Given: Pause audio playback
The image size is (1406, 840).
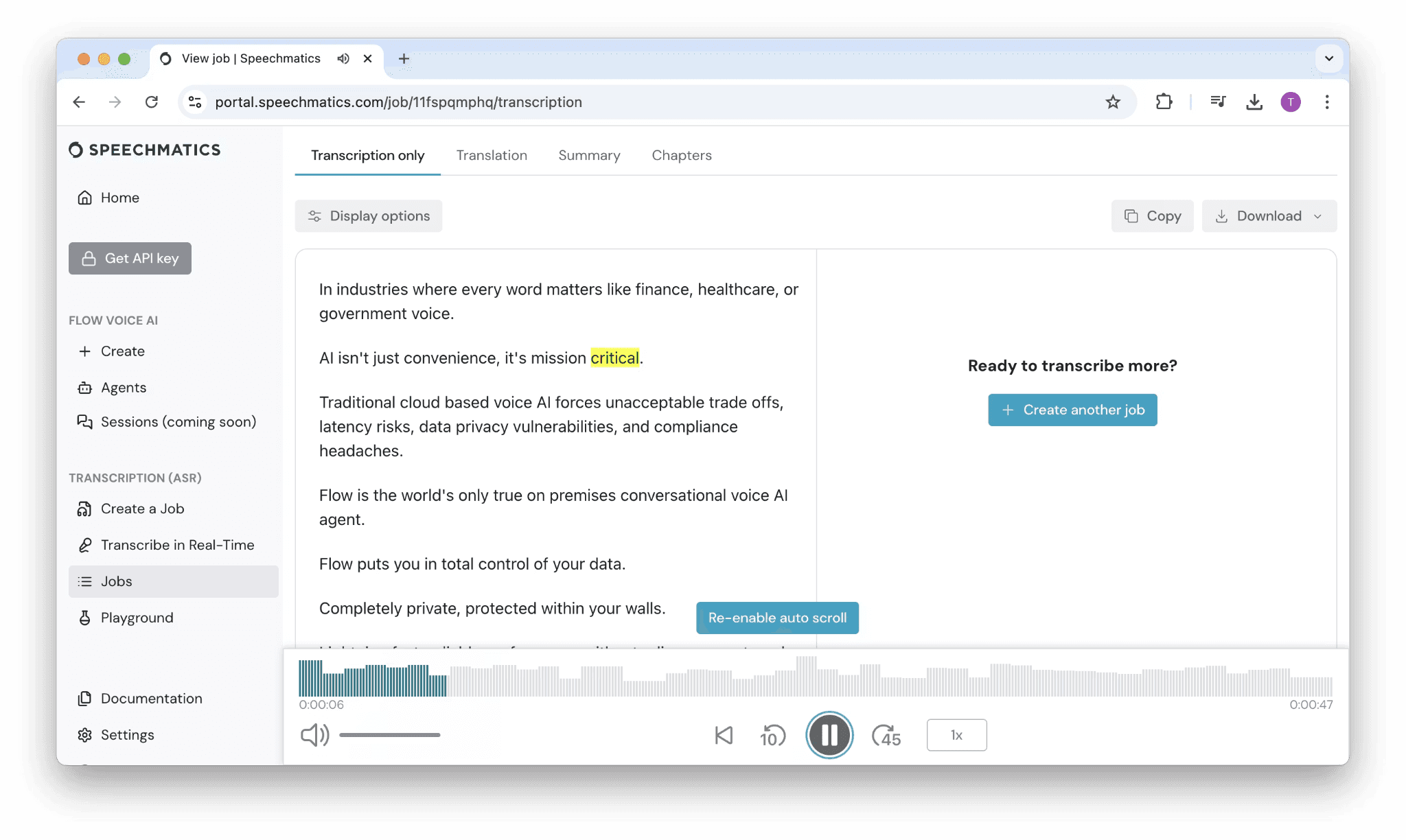Looking at the screenshot, I should (829, 736).
